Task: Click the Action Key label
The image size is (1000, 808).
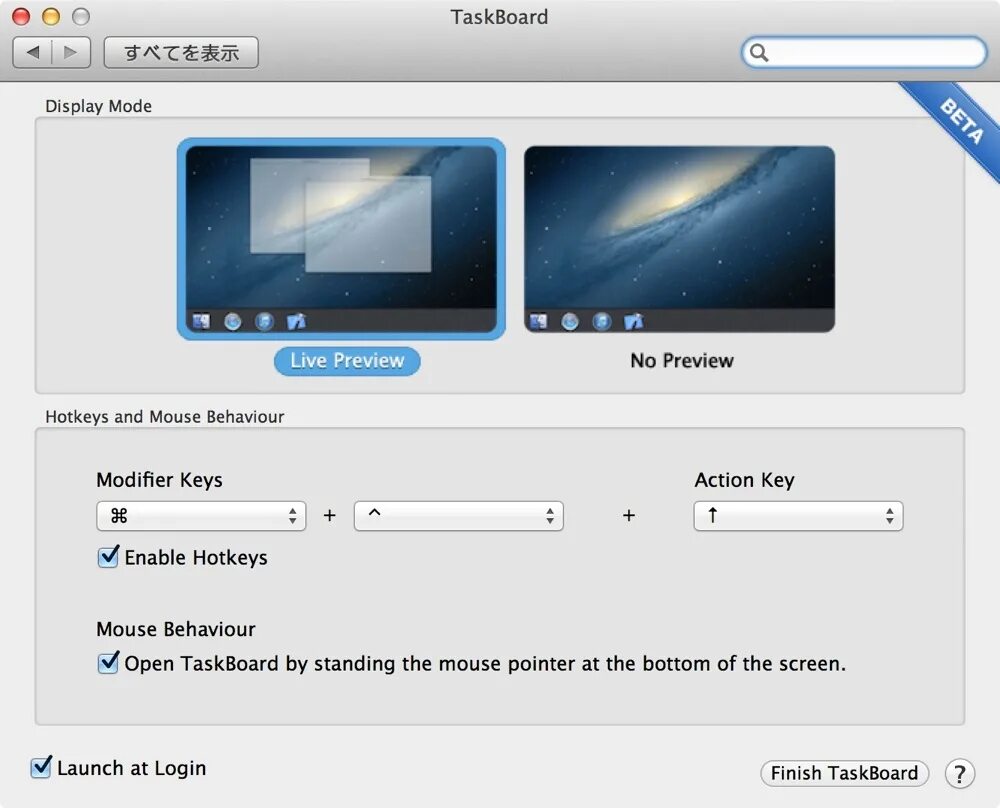Action: (x=744, y=480)
